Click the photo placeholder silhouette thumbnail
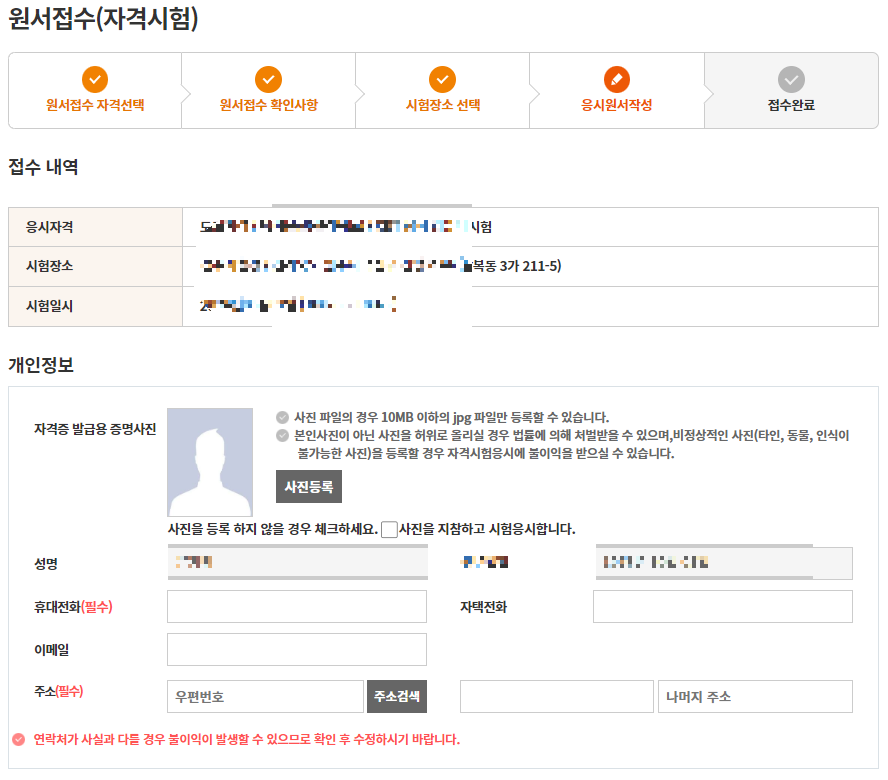888x780 pixels. (210, 460)
